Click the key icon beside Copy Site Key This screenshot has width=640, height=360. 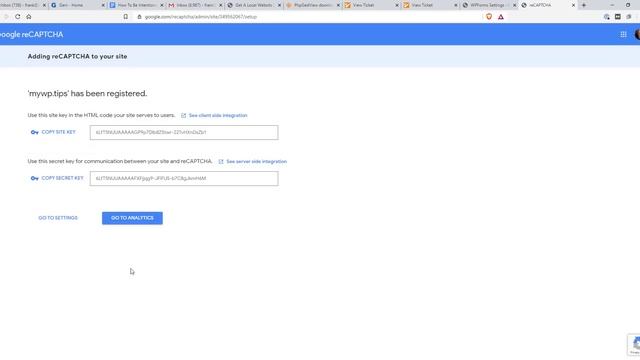click(35, 132)
